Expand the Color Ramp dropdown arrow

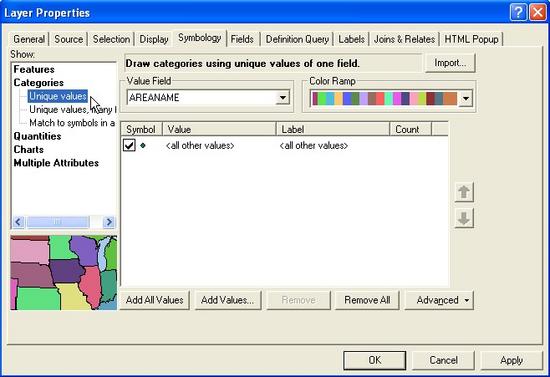465,99
